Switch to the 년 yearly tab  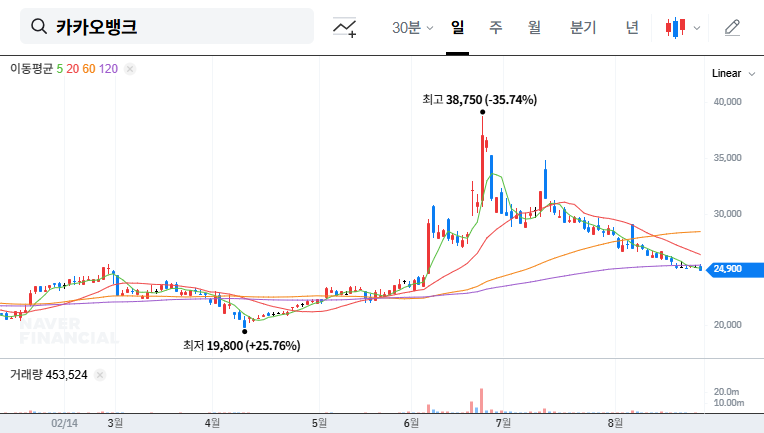(632, 27)
